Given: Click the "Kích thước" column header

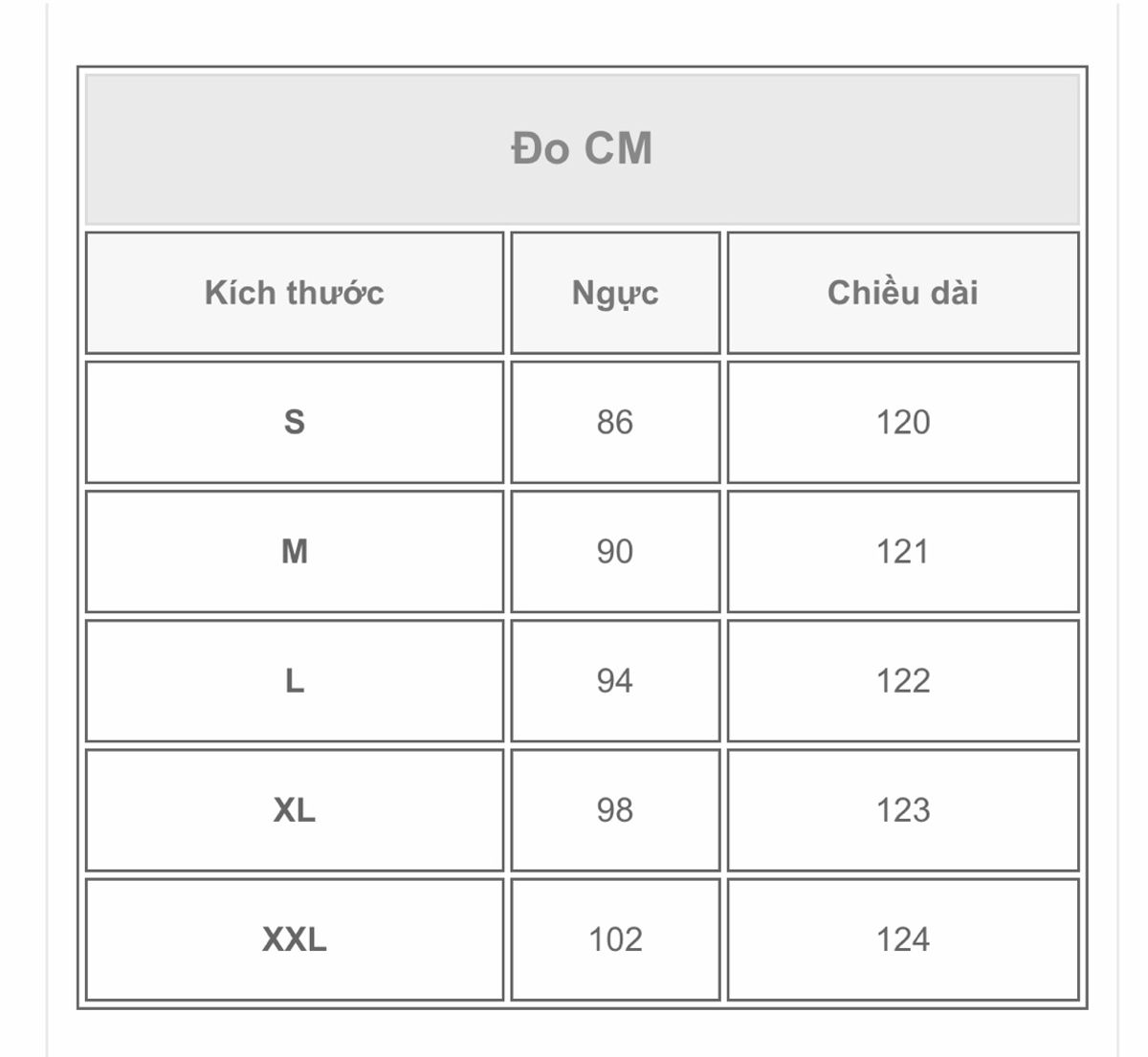Looking at the screenshot, I should (x=295, y=293).
